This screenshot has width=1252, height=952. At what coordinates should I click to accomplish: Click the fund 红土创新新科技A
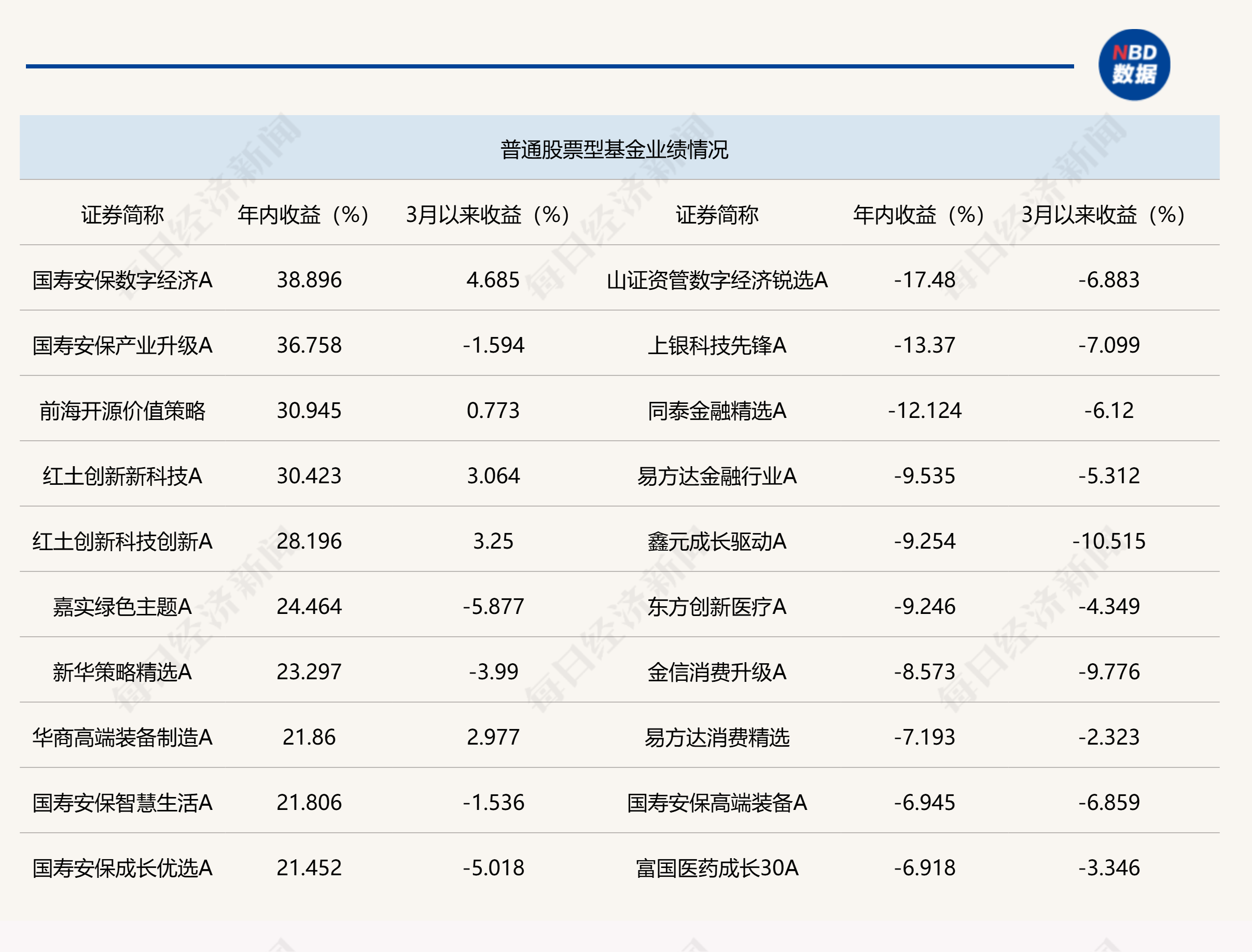coord(122,476)
